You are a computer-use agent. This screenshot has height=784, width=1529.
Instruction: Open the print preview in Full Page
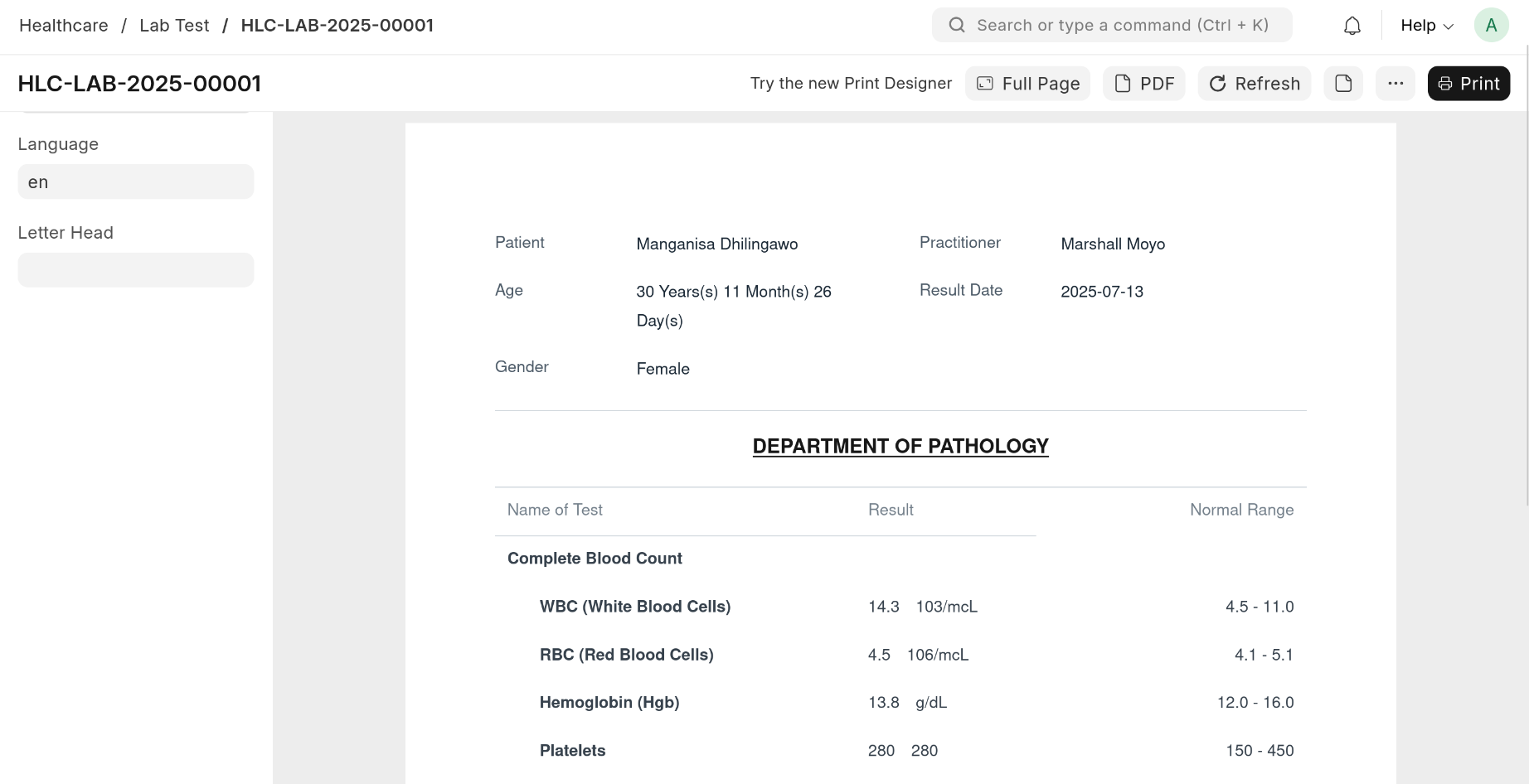pyautogui.click(x=1027, y=84)
